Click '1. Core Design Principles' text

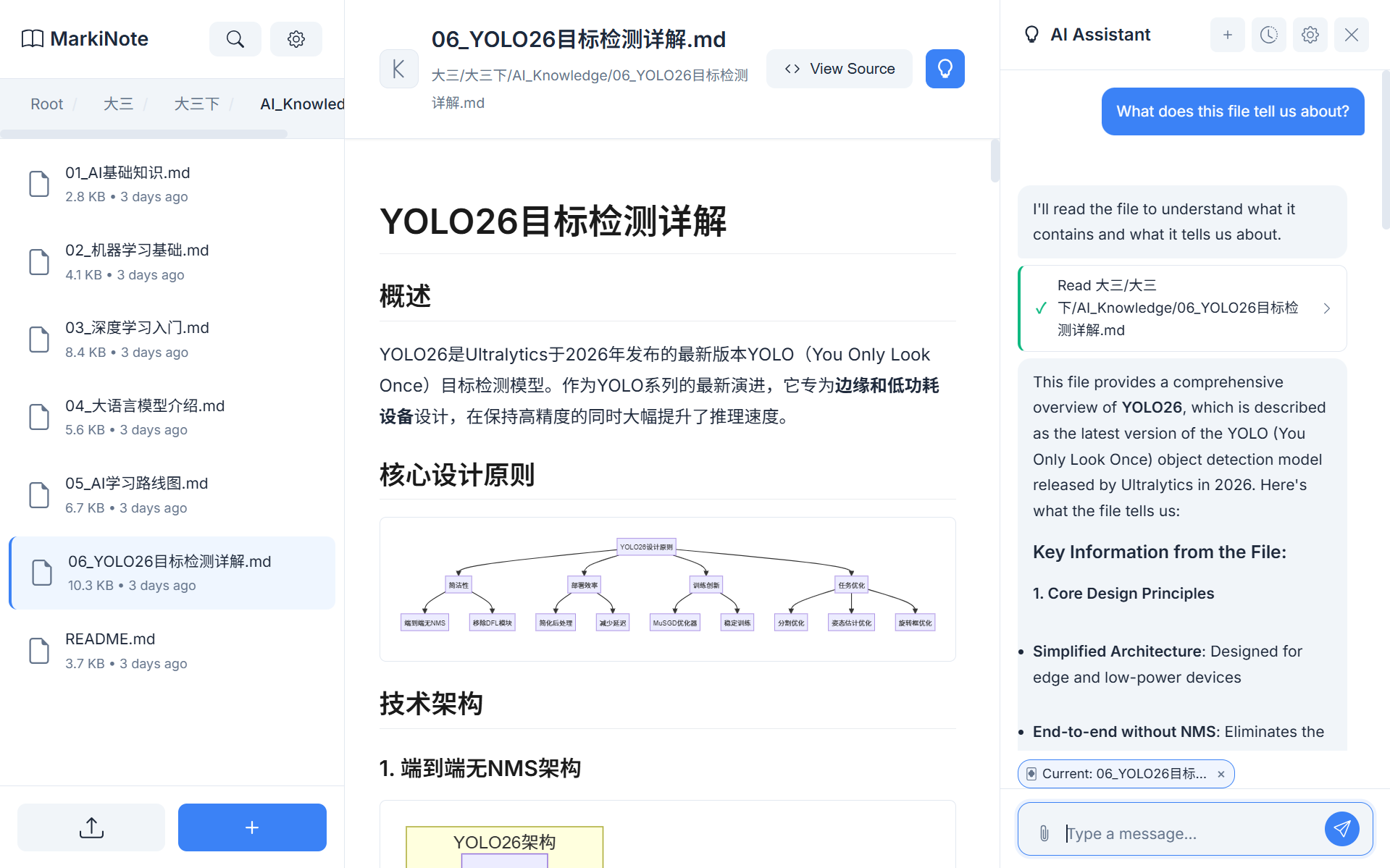(1123, 594)
